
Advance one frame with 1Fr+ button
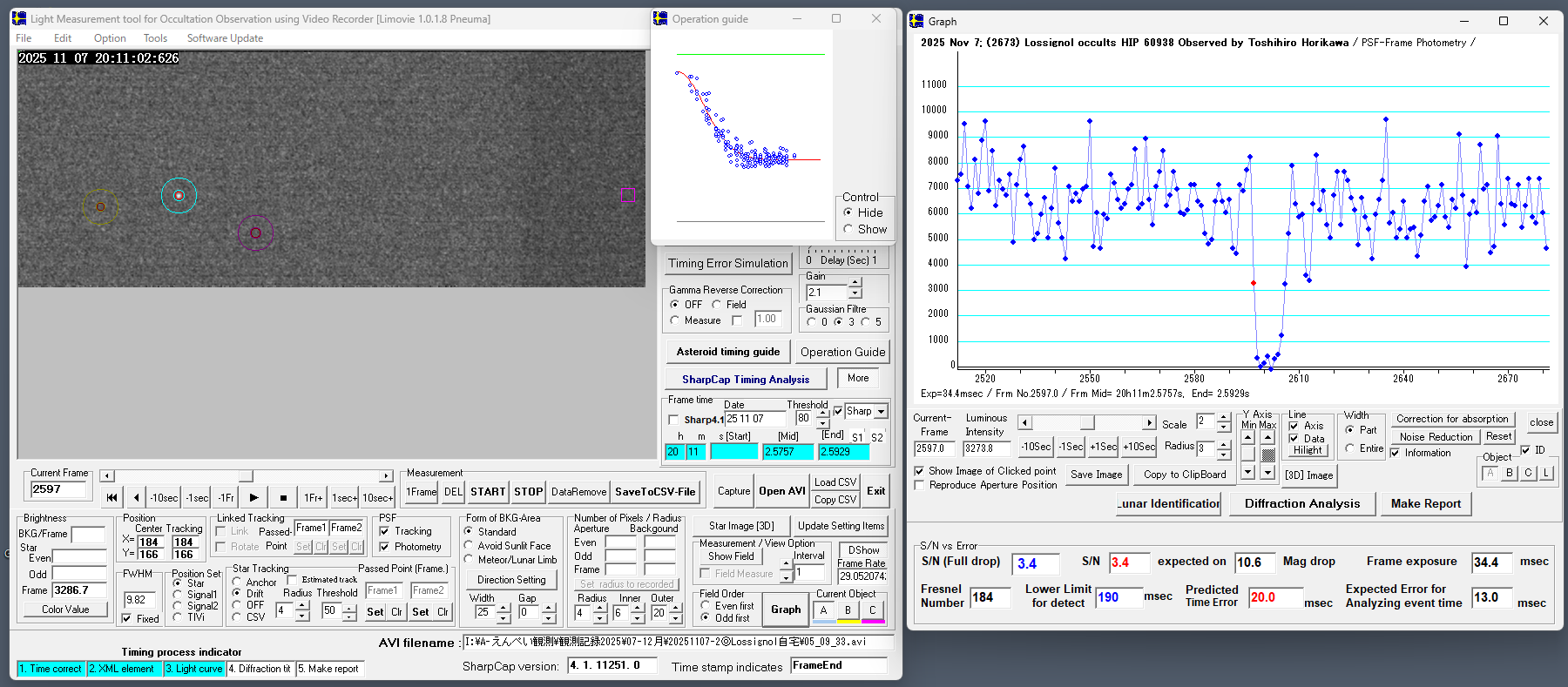point(313,497)
